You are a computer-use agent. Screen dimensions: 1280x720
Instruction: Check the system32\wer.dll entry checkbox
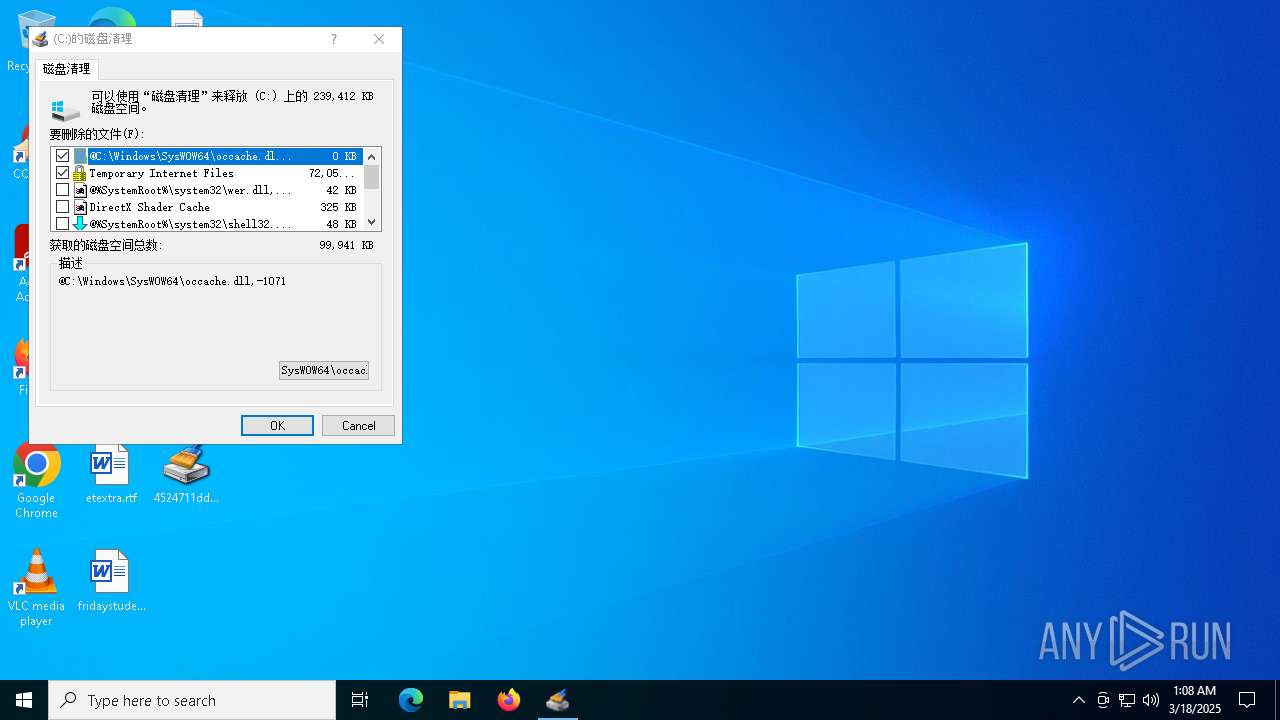[x=63, y=190]
